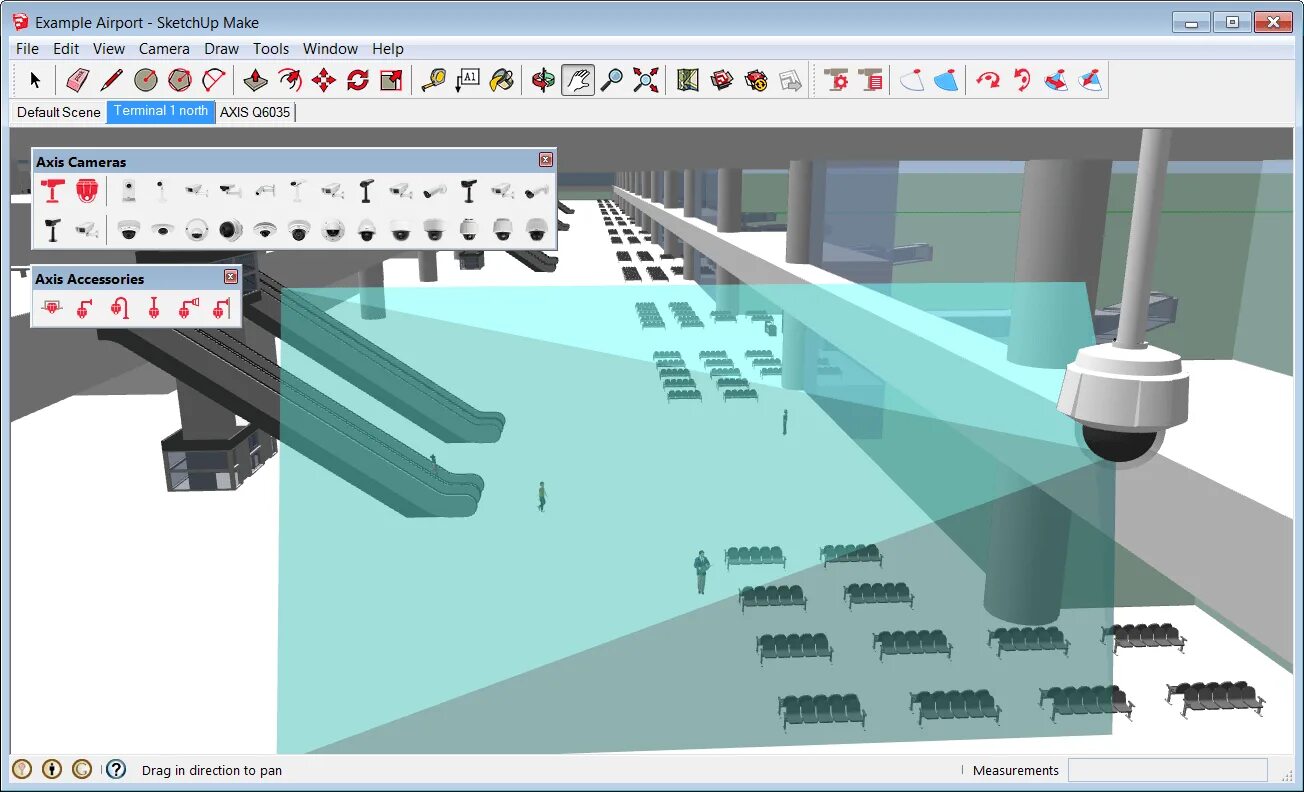Insert the last dome camera in bottom row
1304x792 pixels.
point(537,230)
